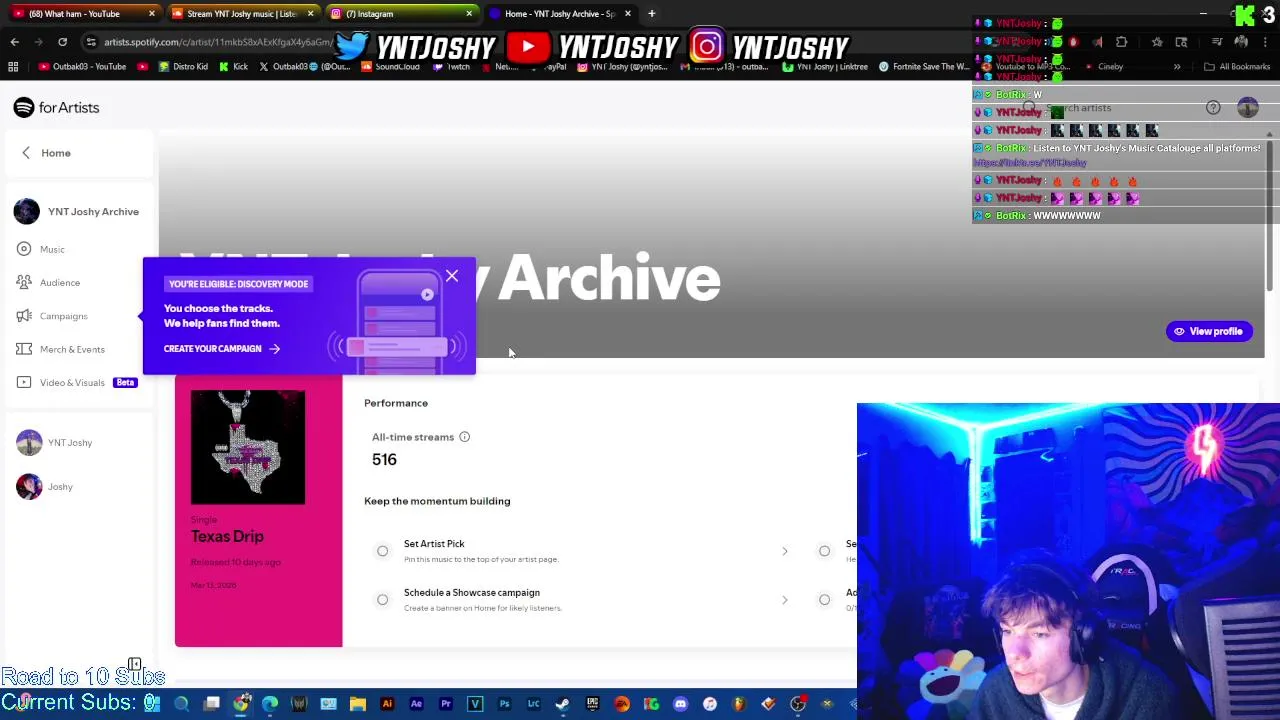Open the Kick bookmark
The height and width of the screenshot is (720, 1280).
(233, 67)
